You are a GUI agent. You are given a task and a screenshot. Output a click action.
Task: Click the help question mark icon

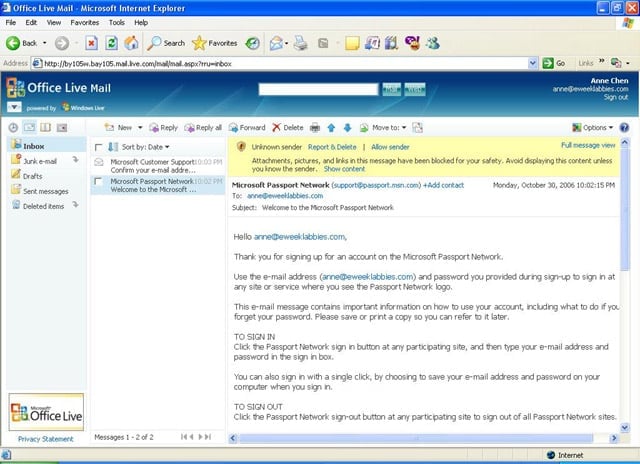click(624, 128)
